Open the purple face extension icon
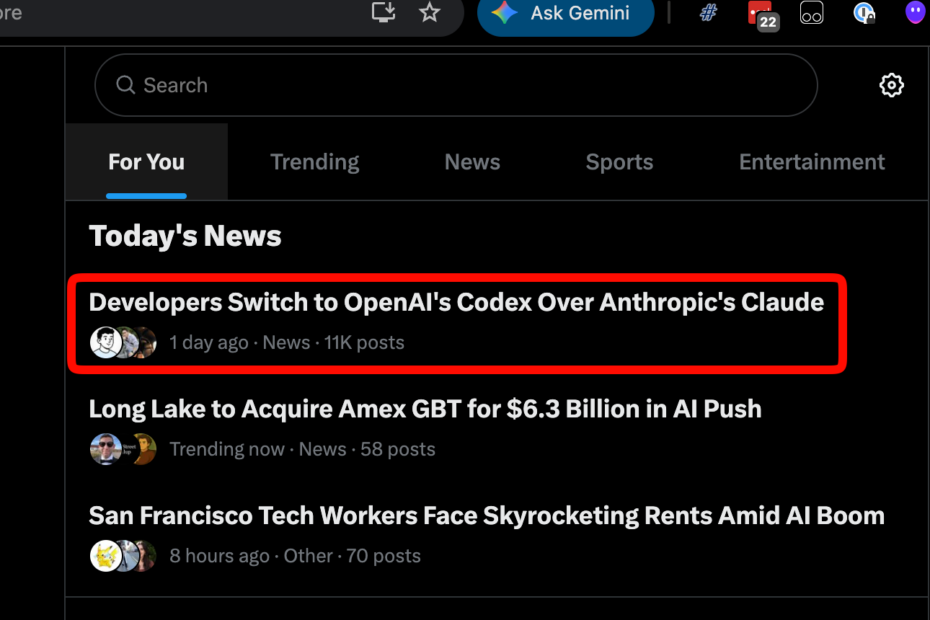 coord(916,12)
